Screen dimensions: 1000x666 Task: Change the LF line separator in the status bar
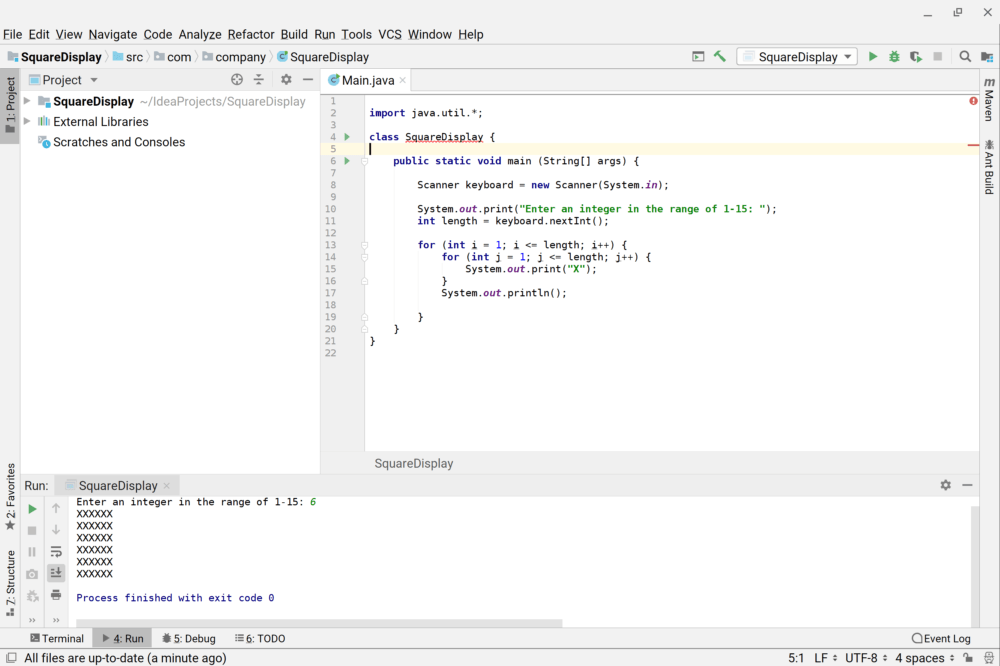coord(825,658)
